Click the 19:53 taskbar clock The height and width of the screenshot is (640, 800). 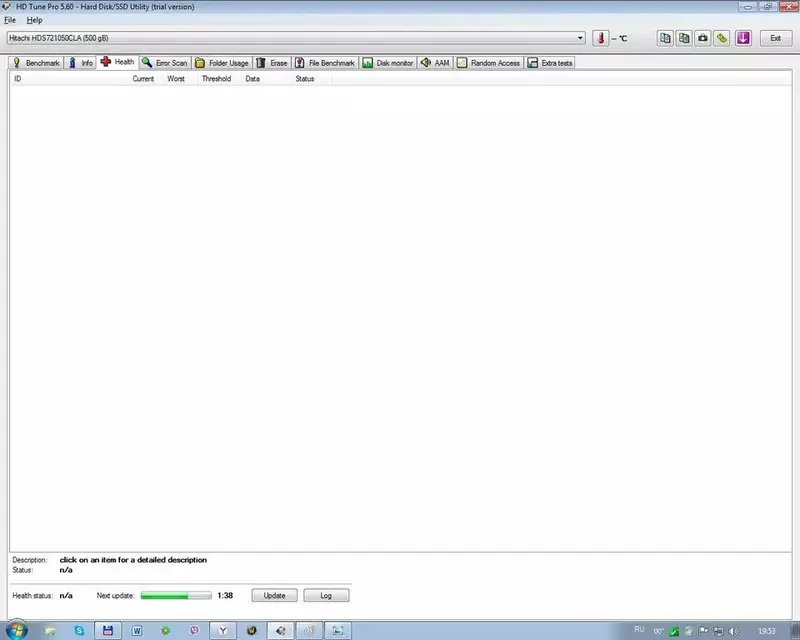pyautogui.click(x=767, y=631)
